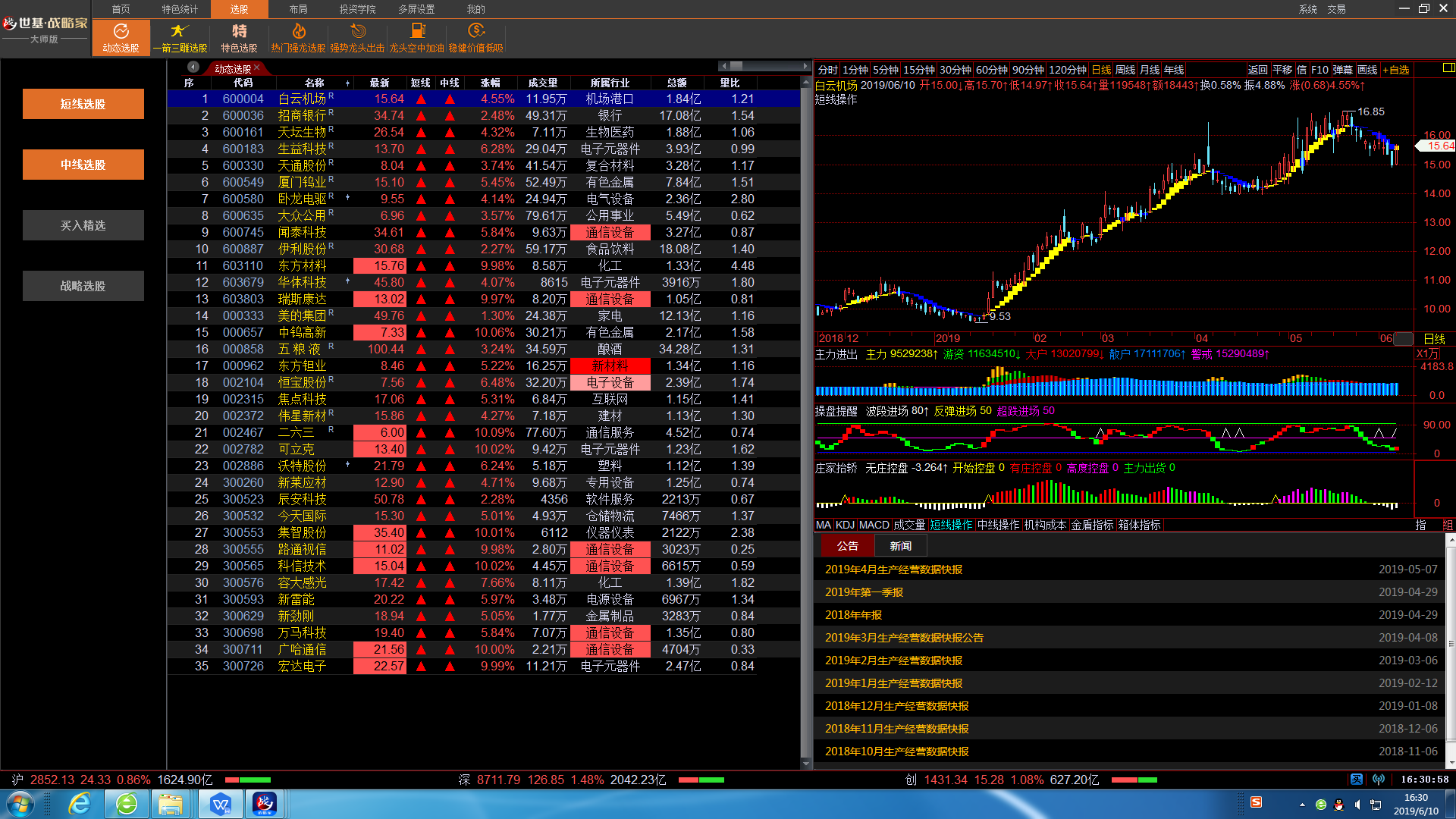Switch chart to 月线 period

click(1150, 70)
